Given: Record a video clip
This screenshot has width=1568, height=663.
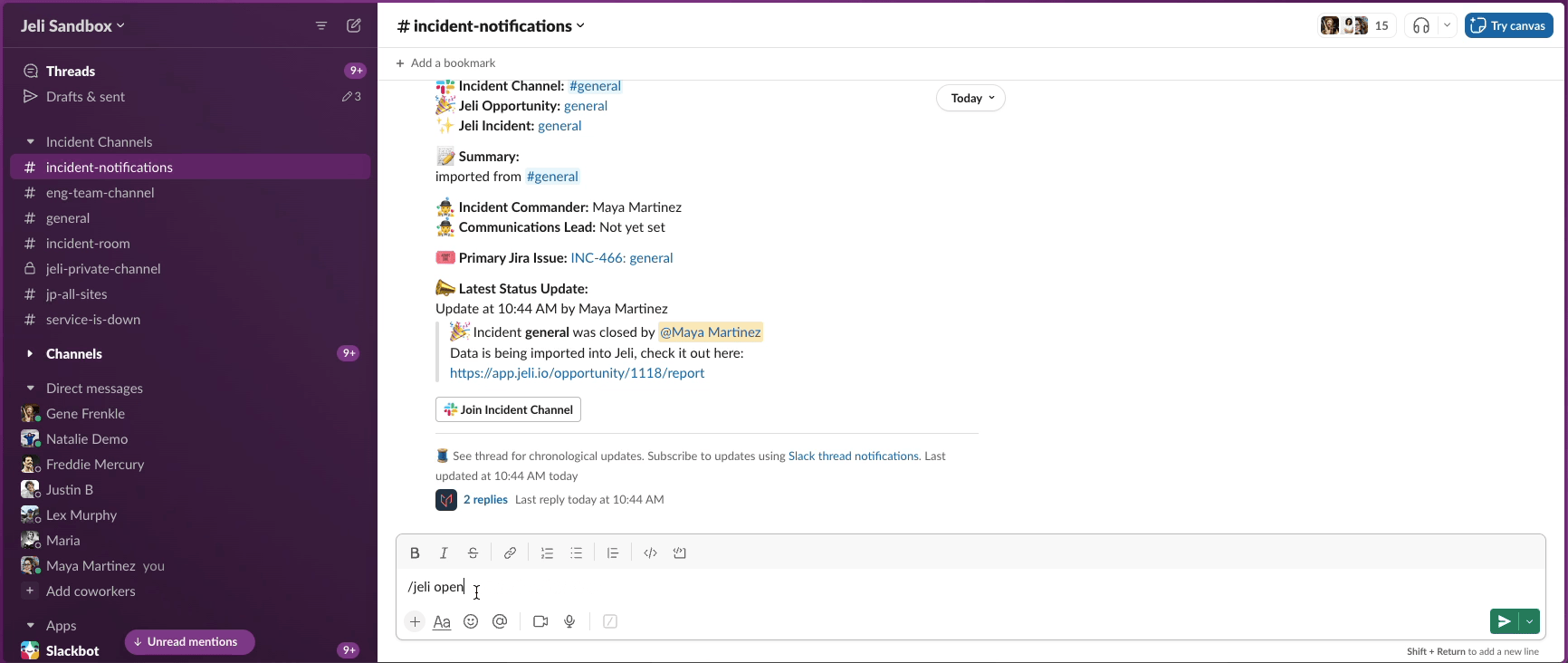Looking at the screenshot, I should 540,621.
